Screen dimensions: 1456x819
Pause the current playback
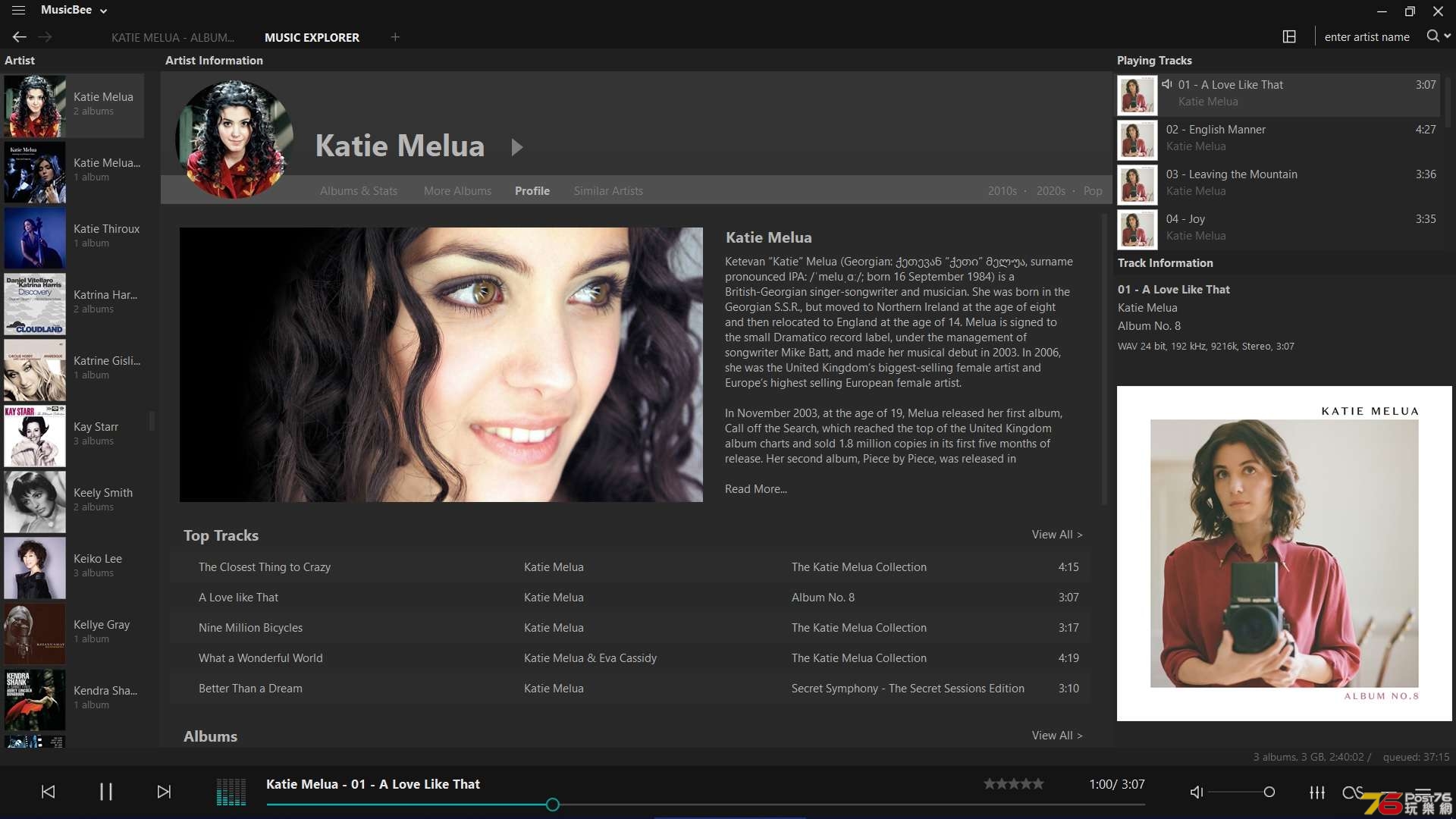coord(106,792)
